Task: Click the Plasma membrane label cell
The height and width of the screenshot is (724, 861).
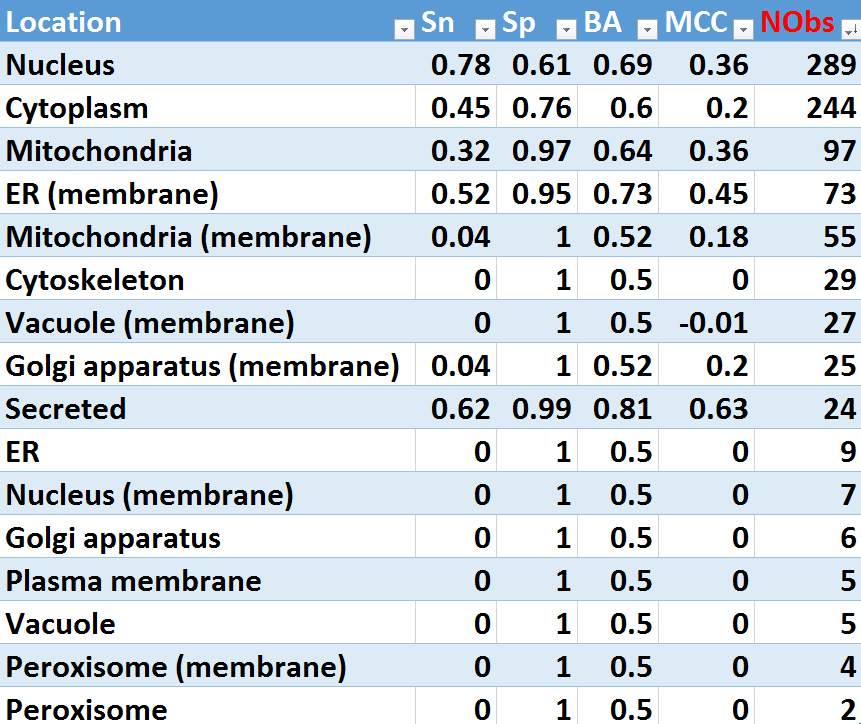Action: pos(133,581)
